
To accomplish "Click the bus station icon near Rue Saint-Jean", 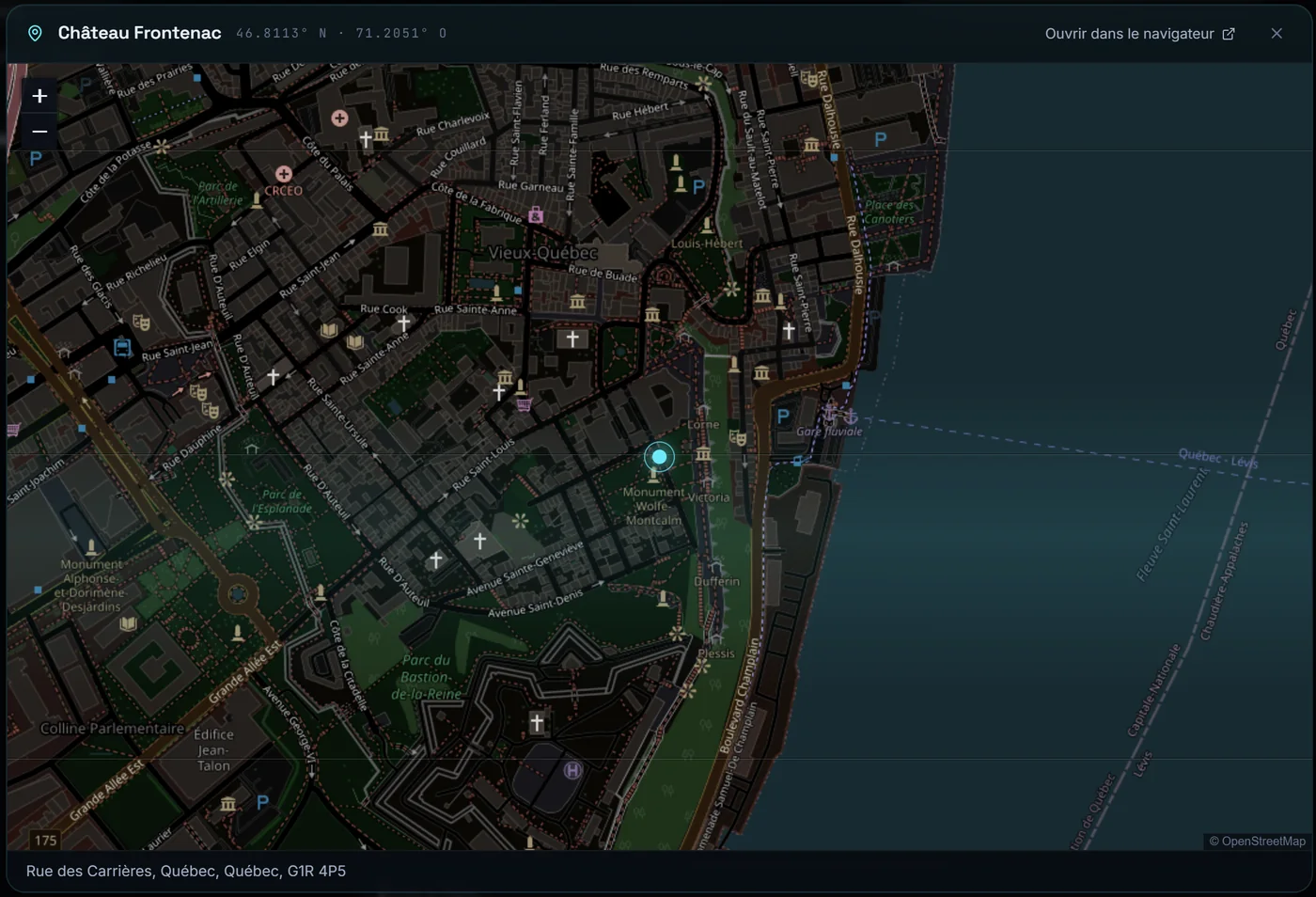I will pyautogui.click(x=122, y=348).
